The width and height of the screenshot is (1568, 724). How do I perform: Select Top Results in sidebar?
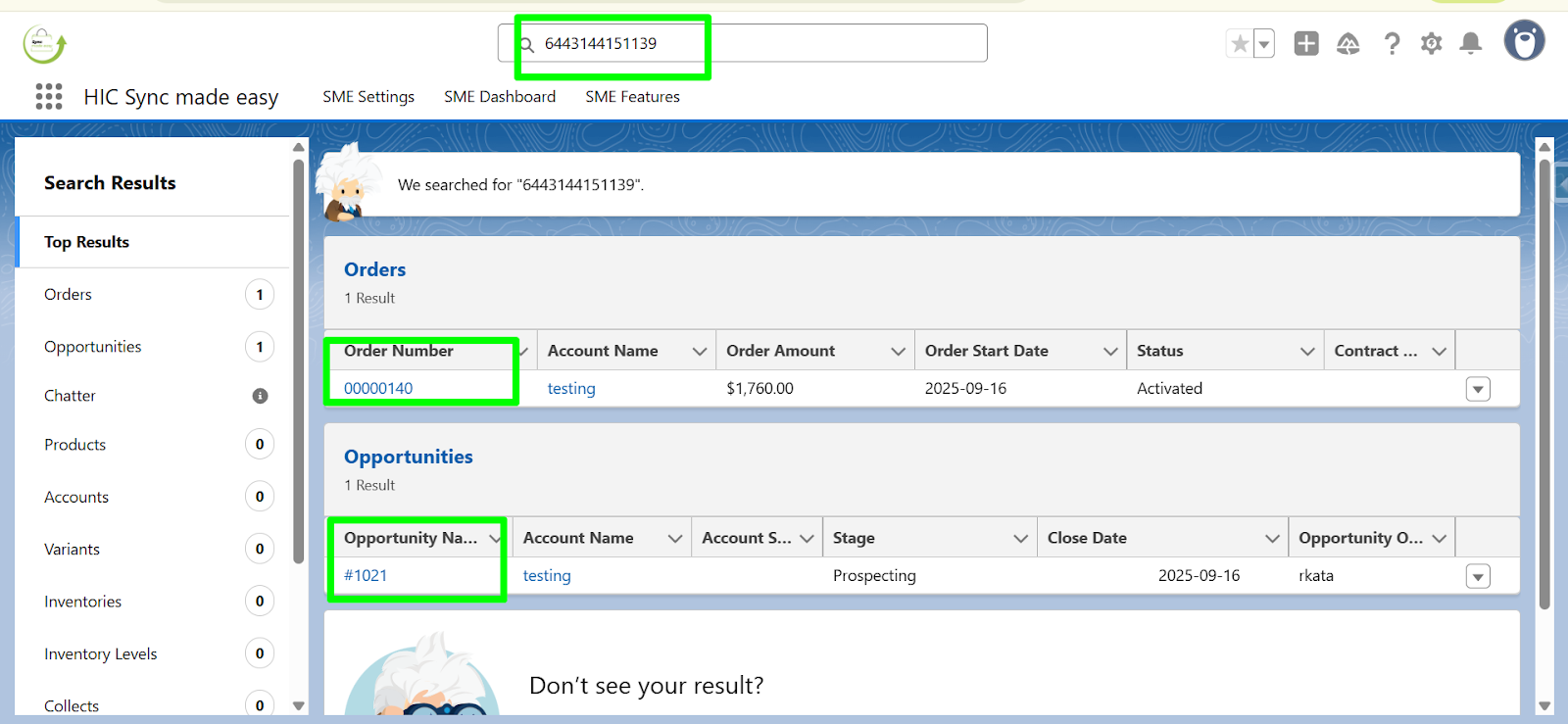(154, 242)
